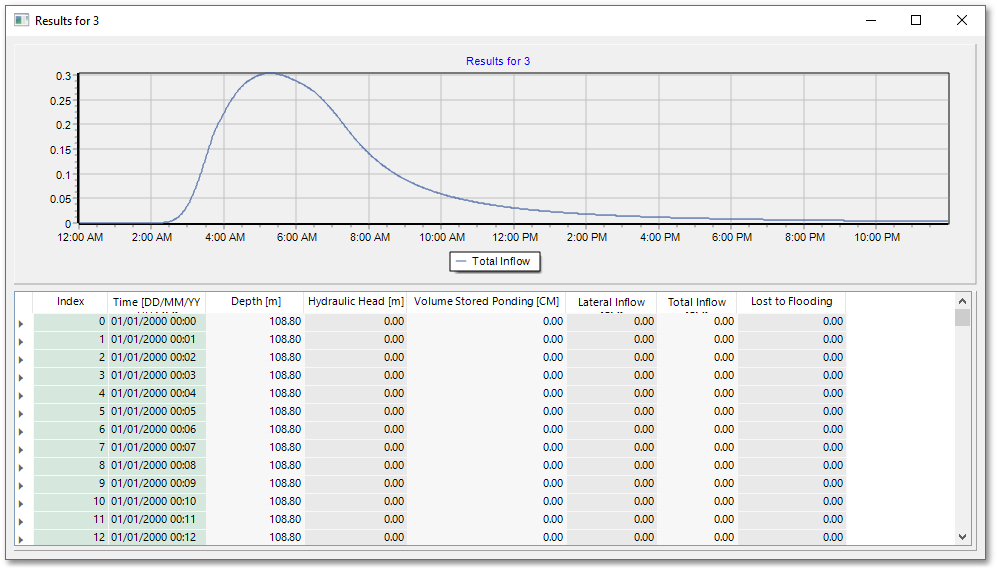Click the vertical scrollbar thumb

click(x=962, y=317)
